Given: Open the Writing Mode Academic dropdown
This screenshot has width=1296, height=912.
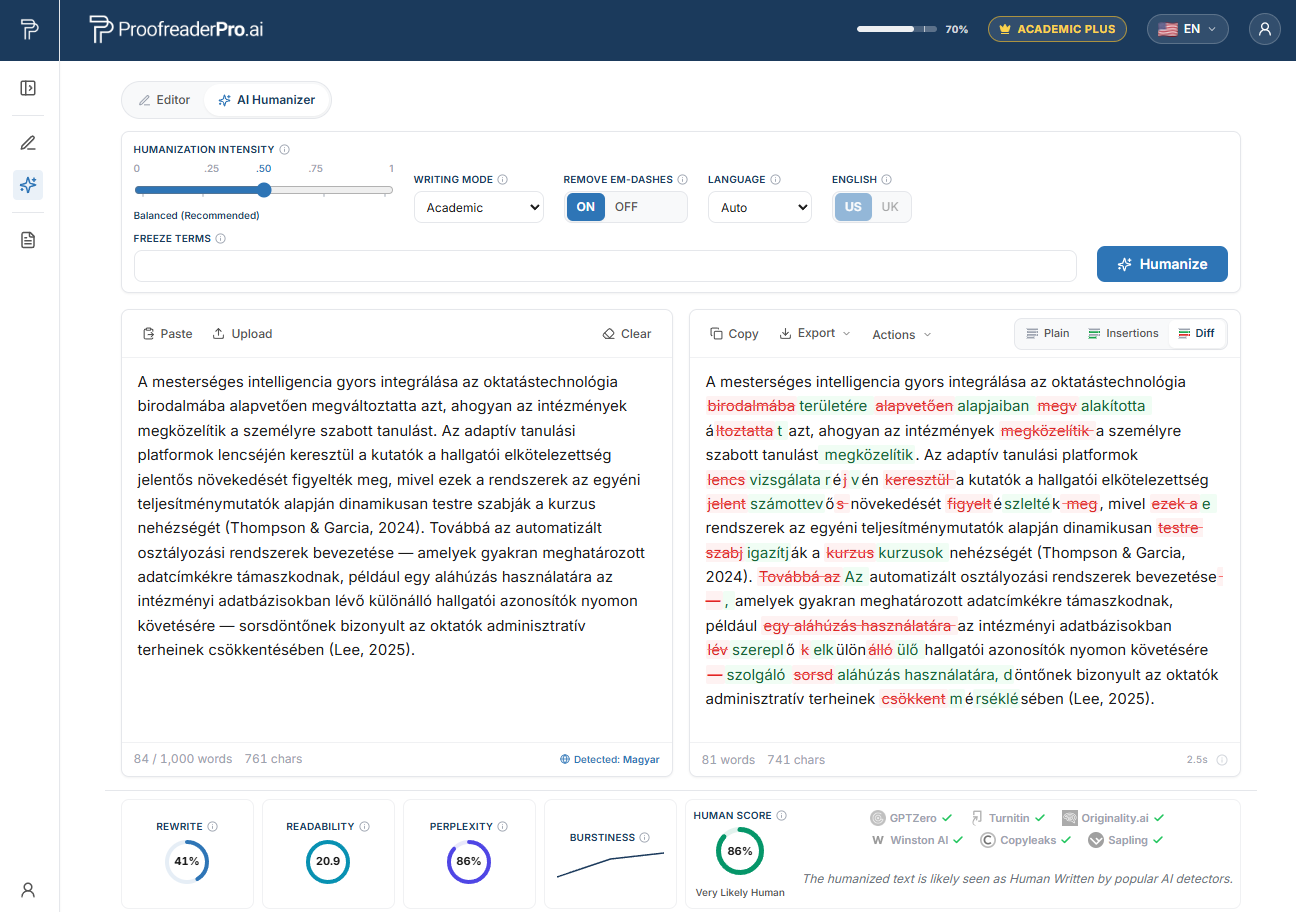Looking at the screenshot, I should 479,207.
